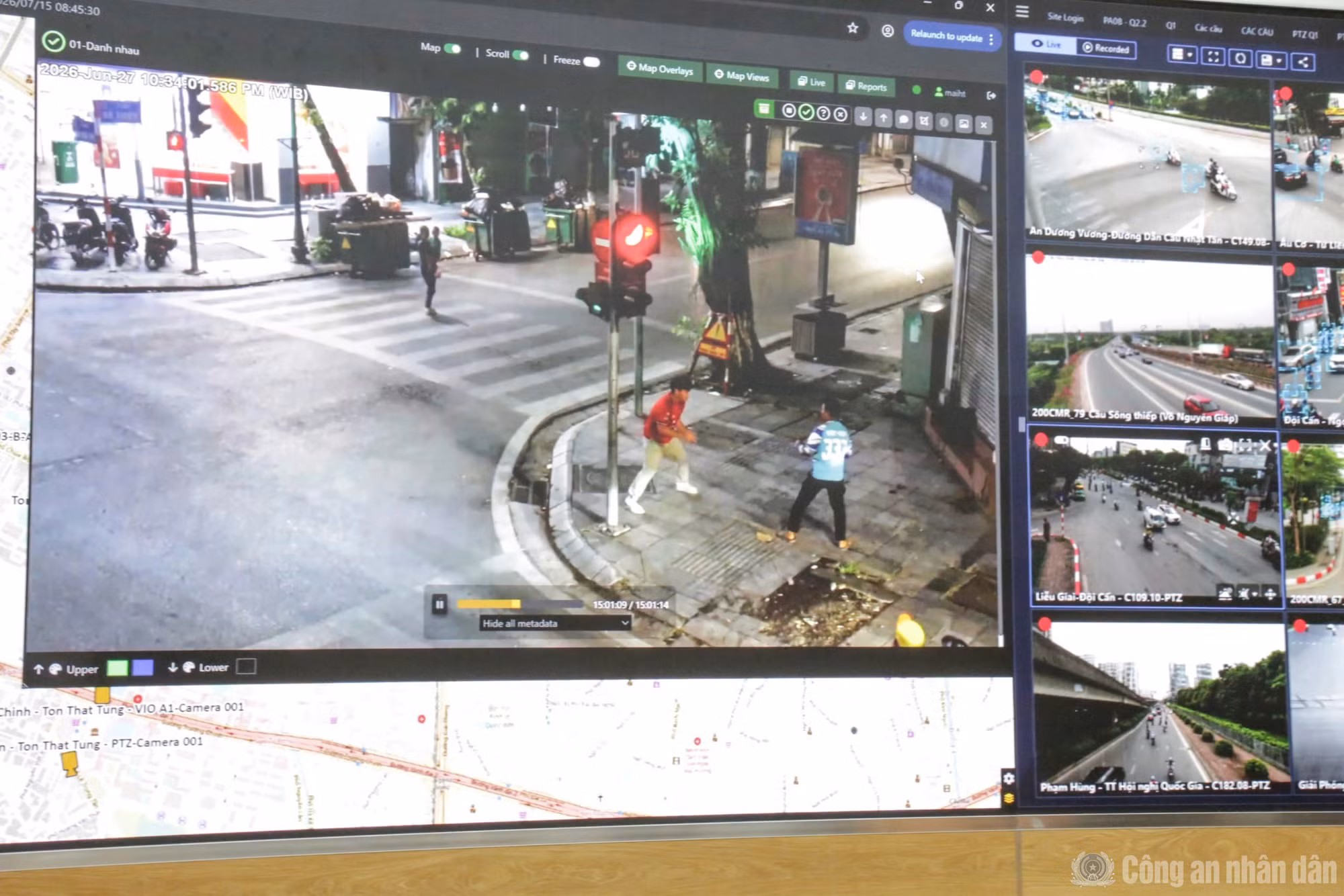Click the video playback progress bar
1344x896 pixels.
[520, 604]
